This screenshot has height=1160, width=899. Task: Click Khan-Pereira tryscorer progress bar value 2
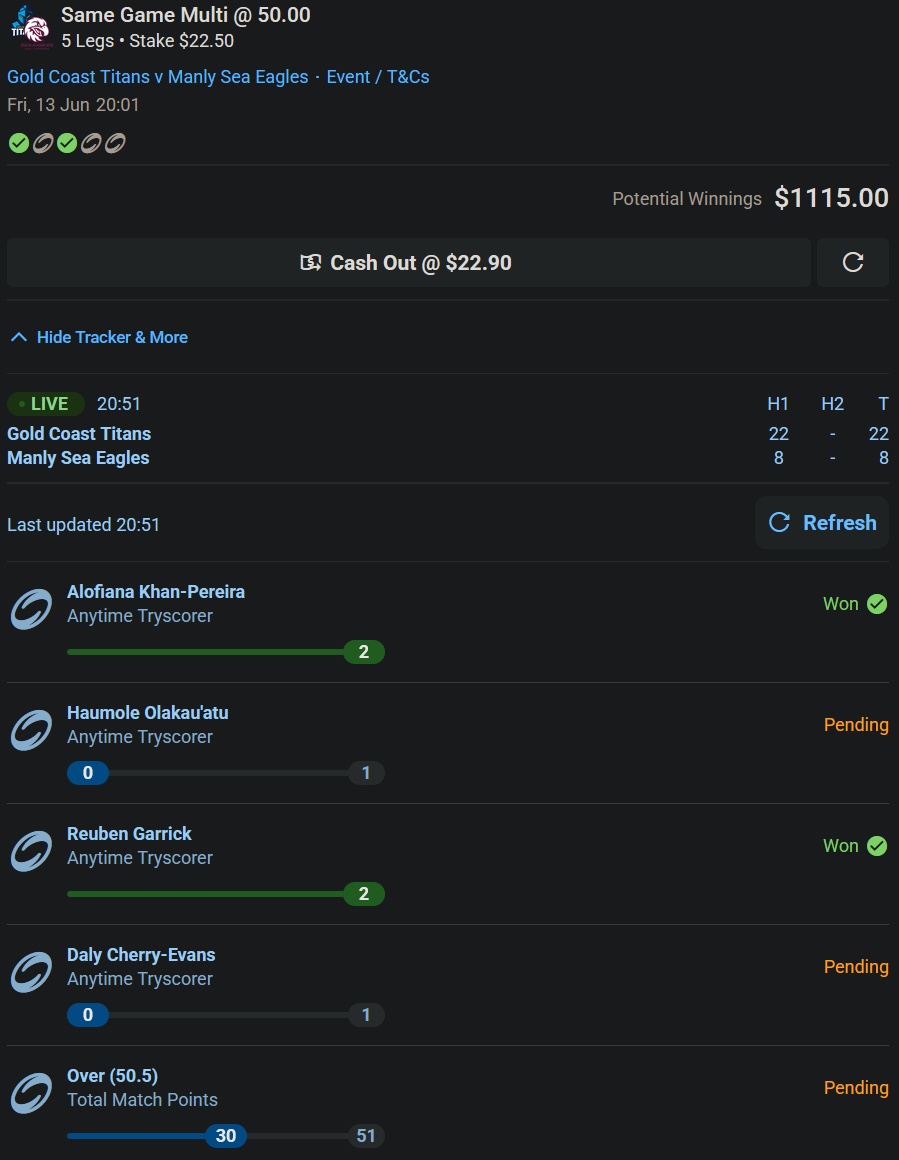[364, 652]
